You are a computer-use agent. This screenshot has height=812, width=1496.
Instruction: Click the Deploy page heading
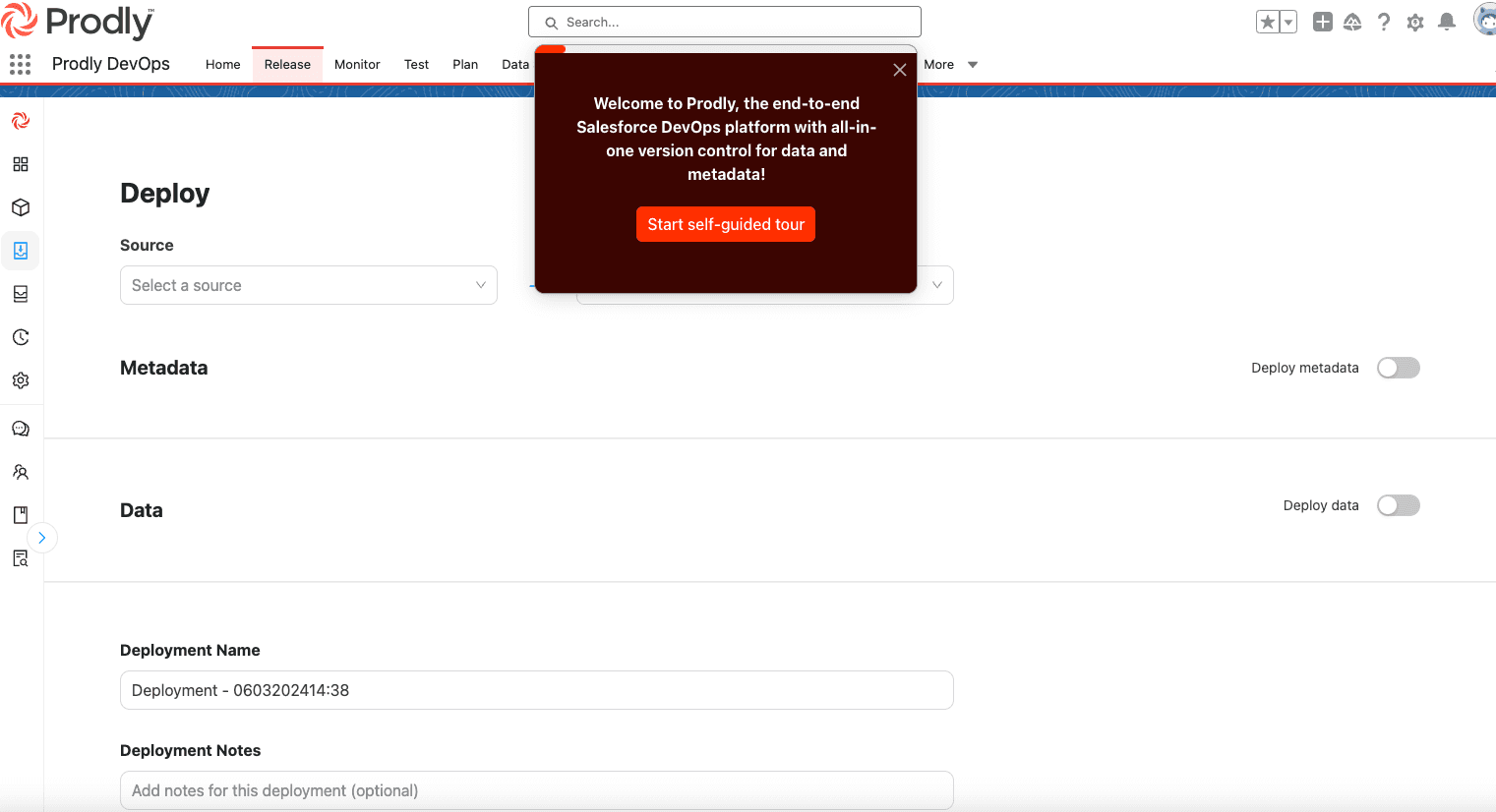pos(165,194)
